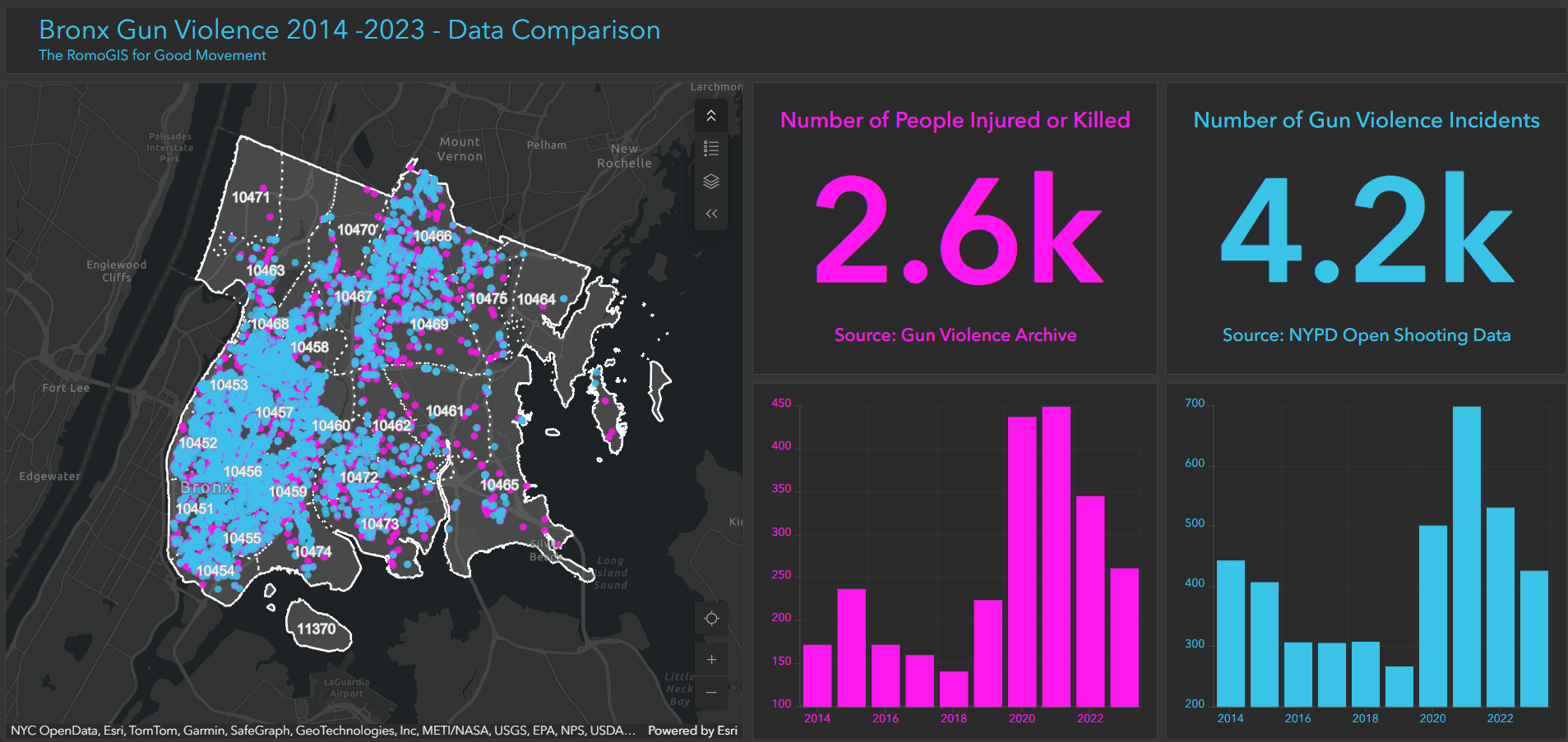
Task: Click the 2.6k injured or killed indicator
Action: click(955, 230)
